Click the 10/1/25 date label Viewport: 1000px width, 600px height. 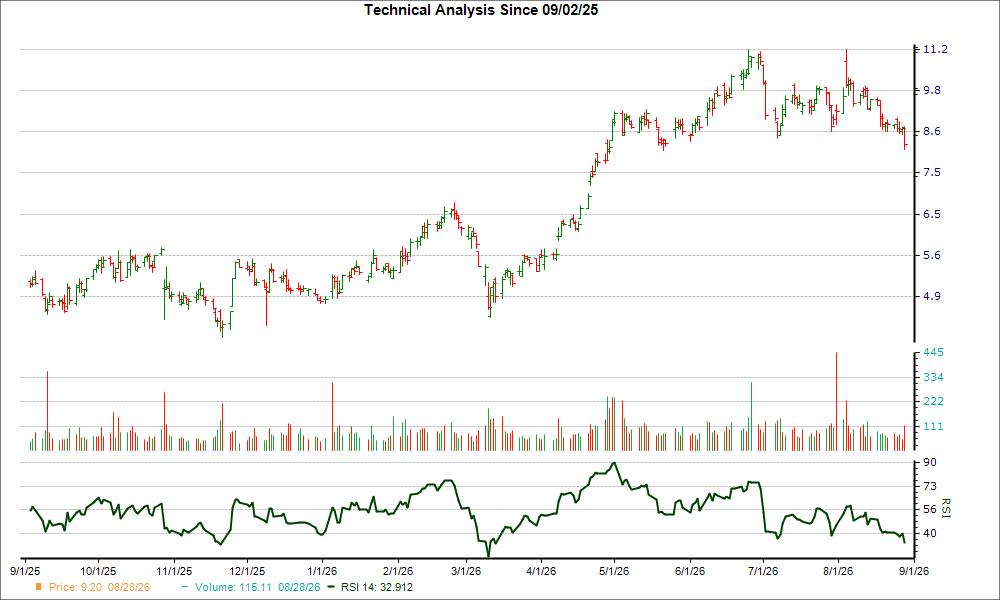coord(98,571)
